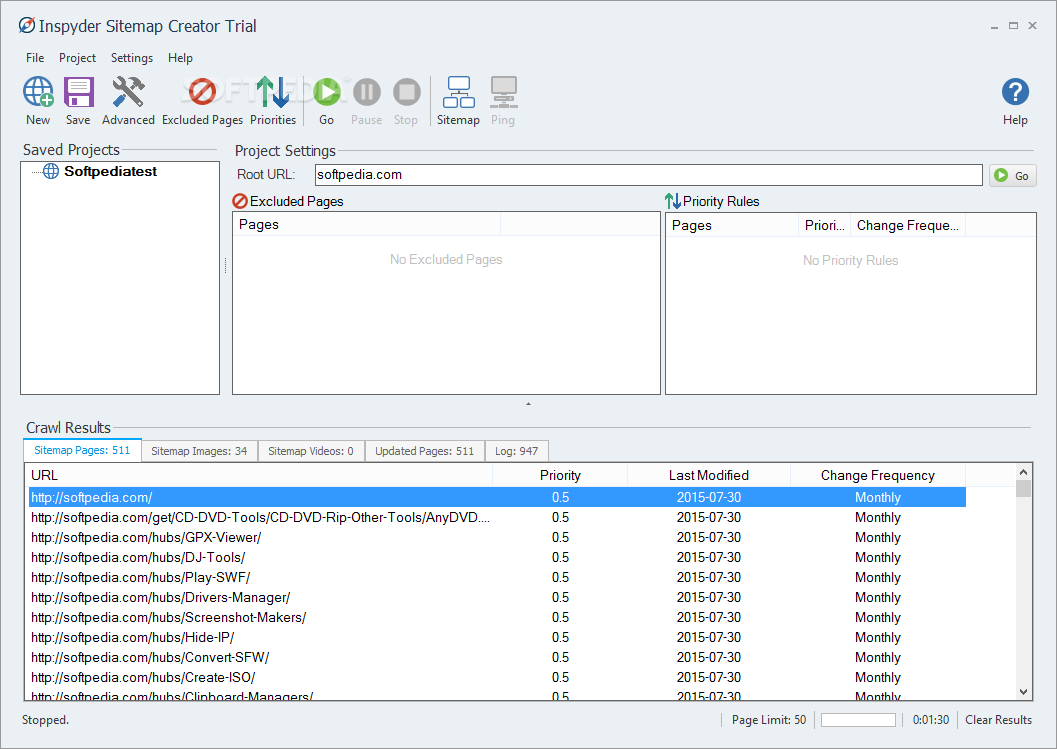Click Page Limit: 50 in status bar
Viewport: 1057px width, 749px height.
click(769, 720)
